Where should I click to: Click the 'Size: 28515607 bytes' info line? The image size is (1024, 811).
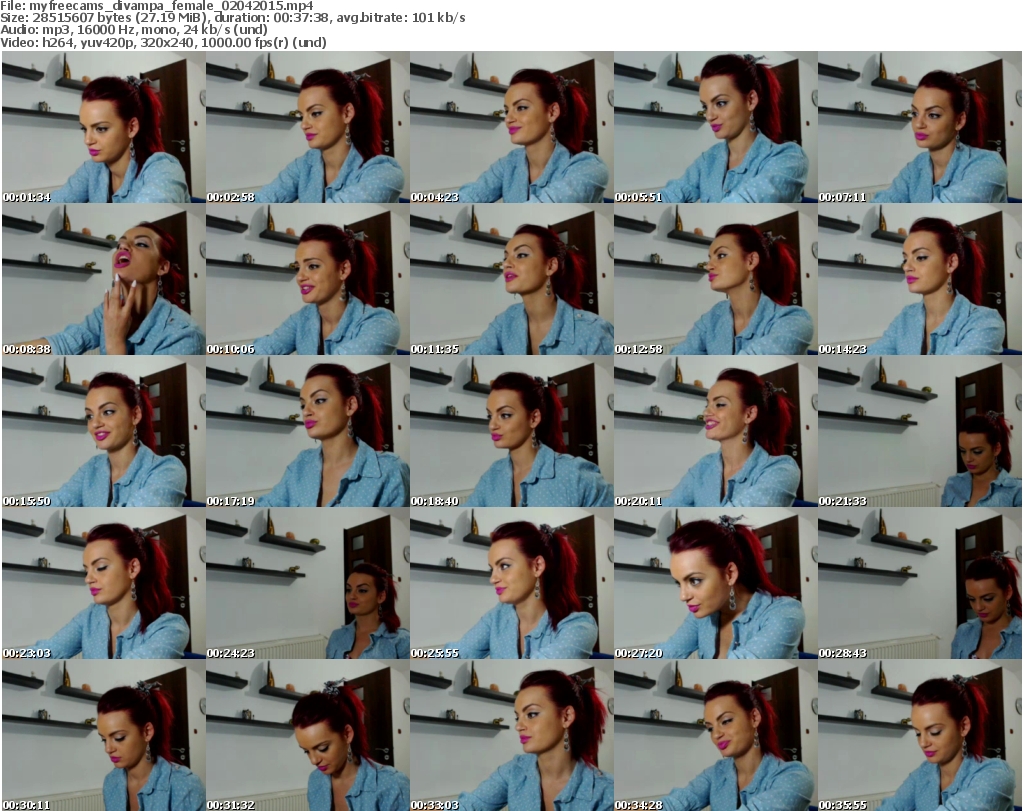point(232,18)
